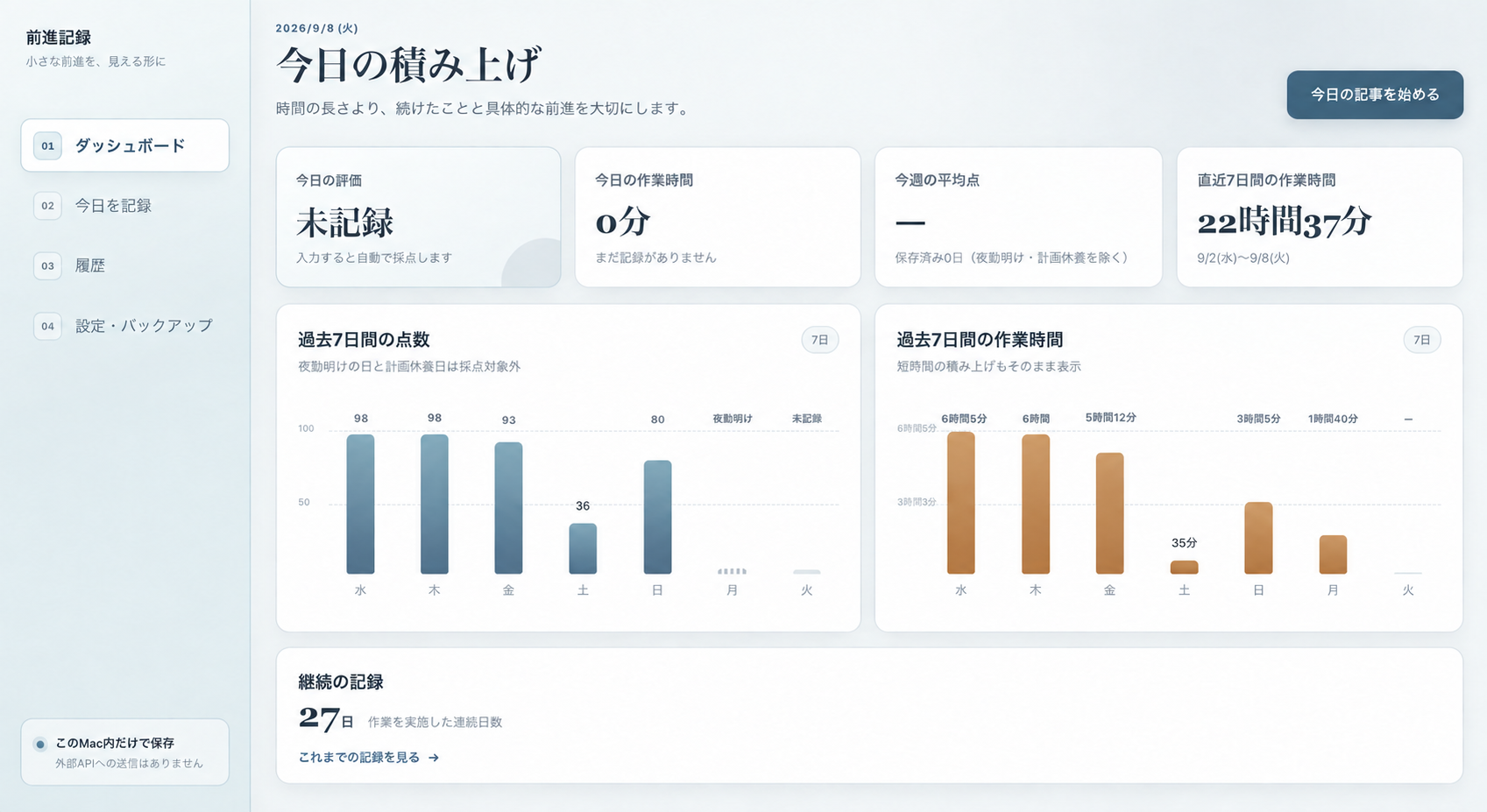The width and height of the screenshot is (1487, 812).
Task: Click 短時間の積み上げもそのまま表示 subtitle
Action: (x=988, y=366)
